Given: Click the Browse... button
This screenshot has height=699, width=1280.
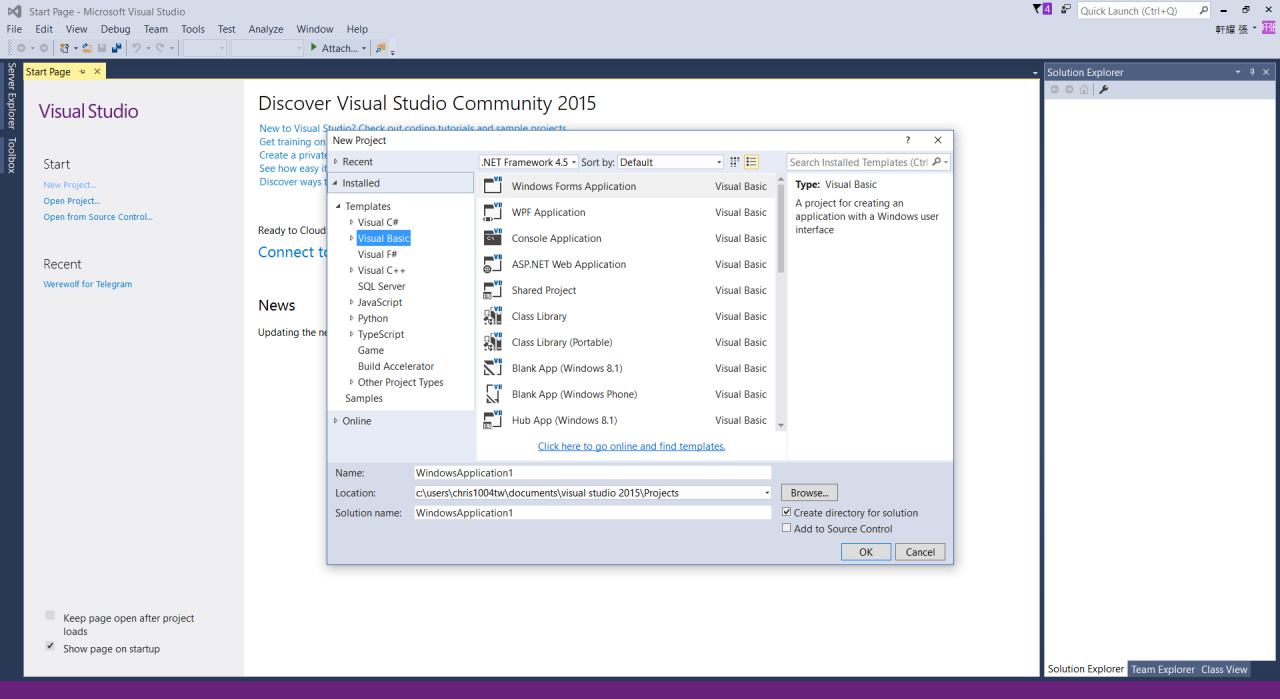Looking at the screenshot, I should point(809,493).
